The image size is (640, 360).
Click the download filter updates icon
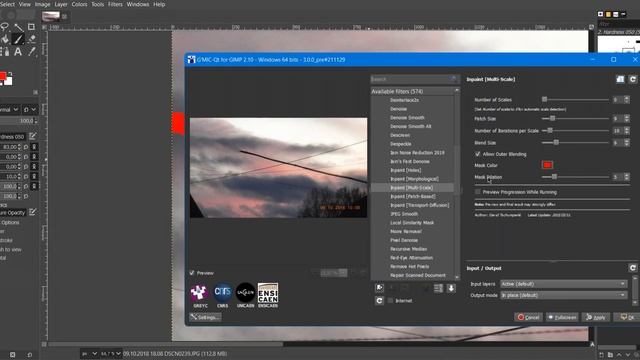(451, 288)
